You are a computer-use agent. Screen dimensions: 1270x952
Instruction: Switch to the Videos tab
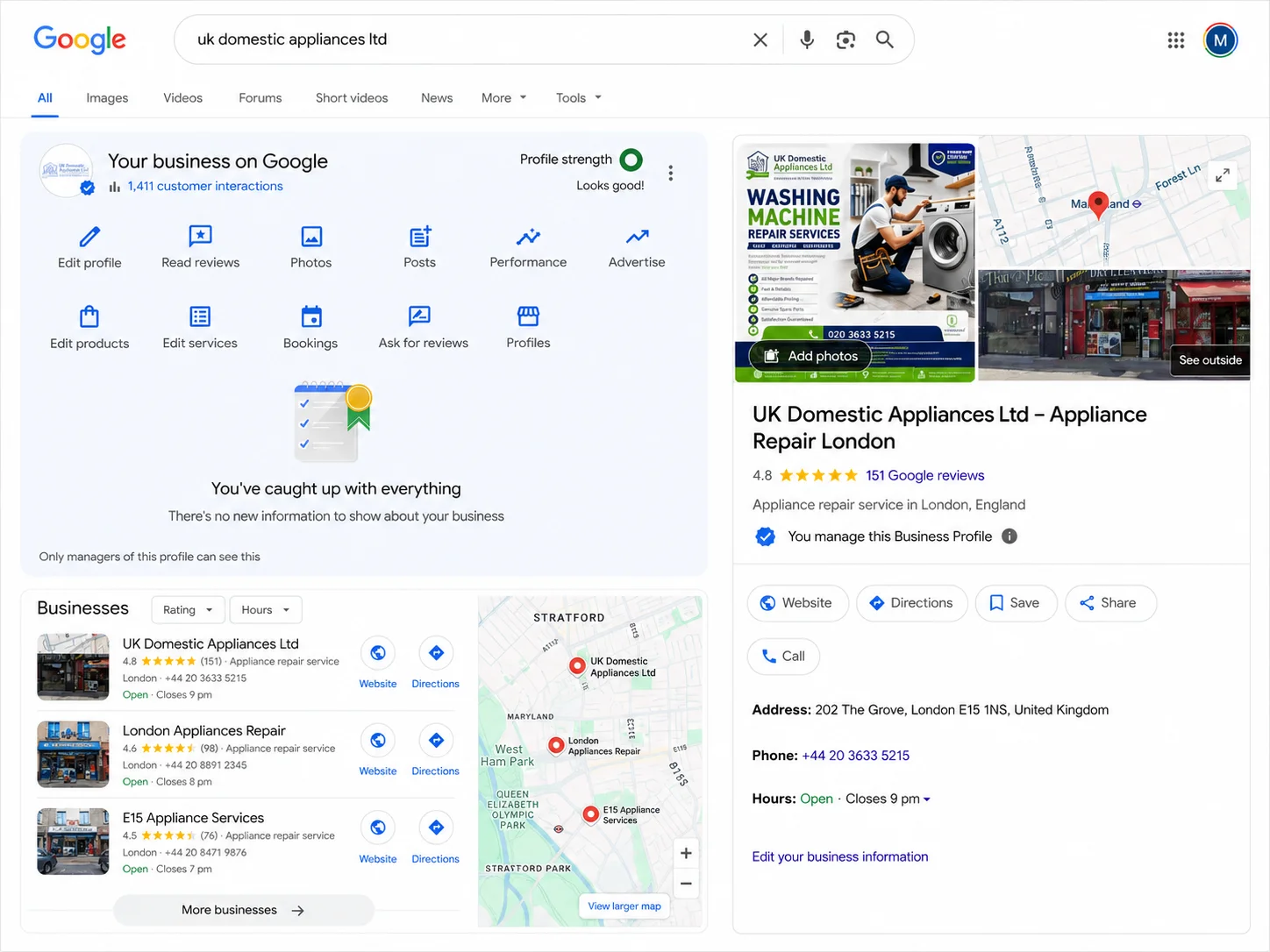coord(182,98)
